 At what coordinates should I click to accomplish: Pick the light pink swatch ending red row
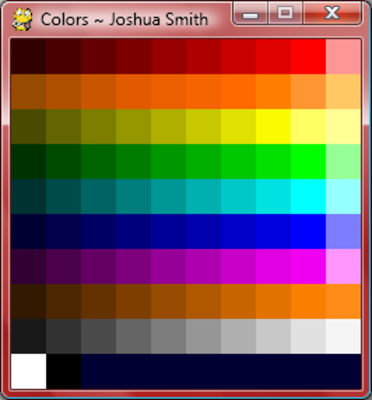tap(343, 56)
